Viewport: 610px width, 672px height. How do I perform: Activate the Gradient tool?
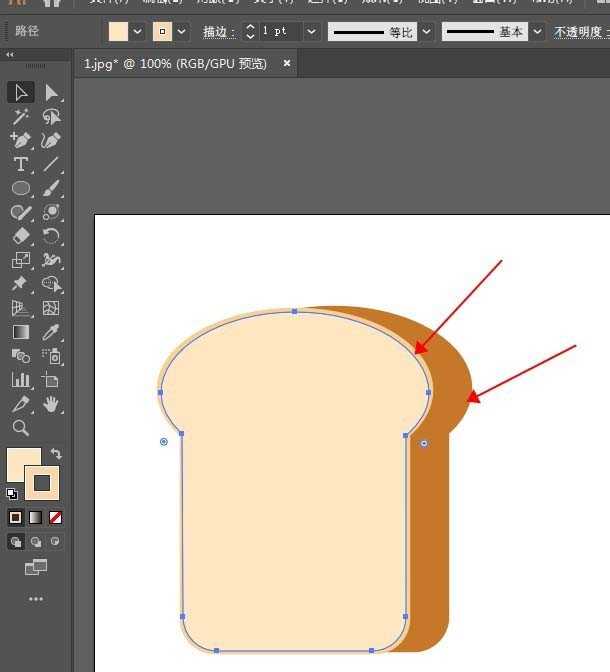pos(20,332)
